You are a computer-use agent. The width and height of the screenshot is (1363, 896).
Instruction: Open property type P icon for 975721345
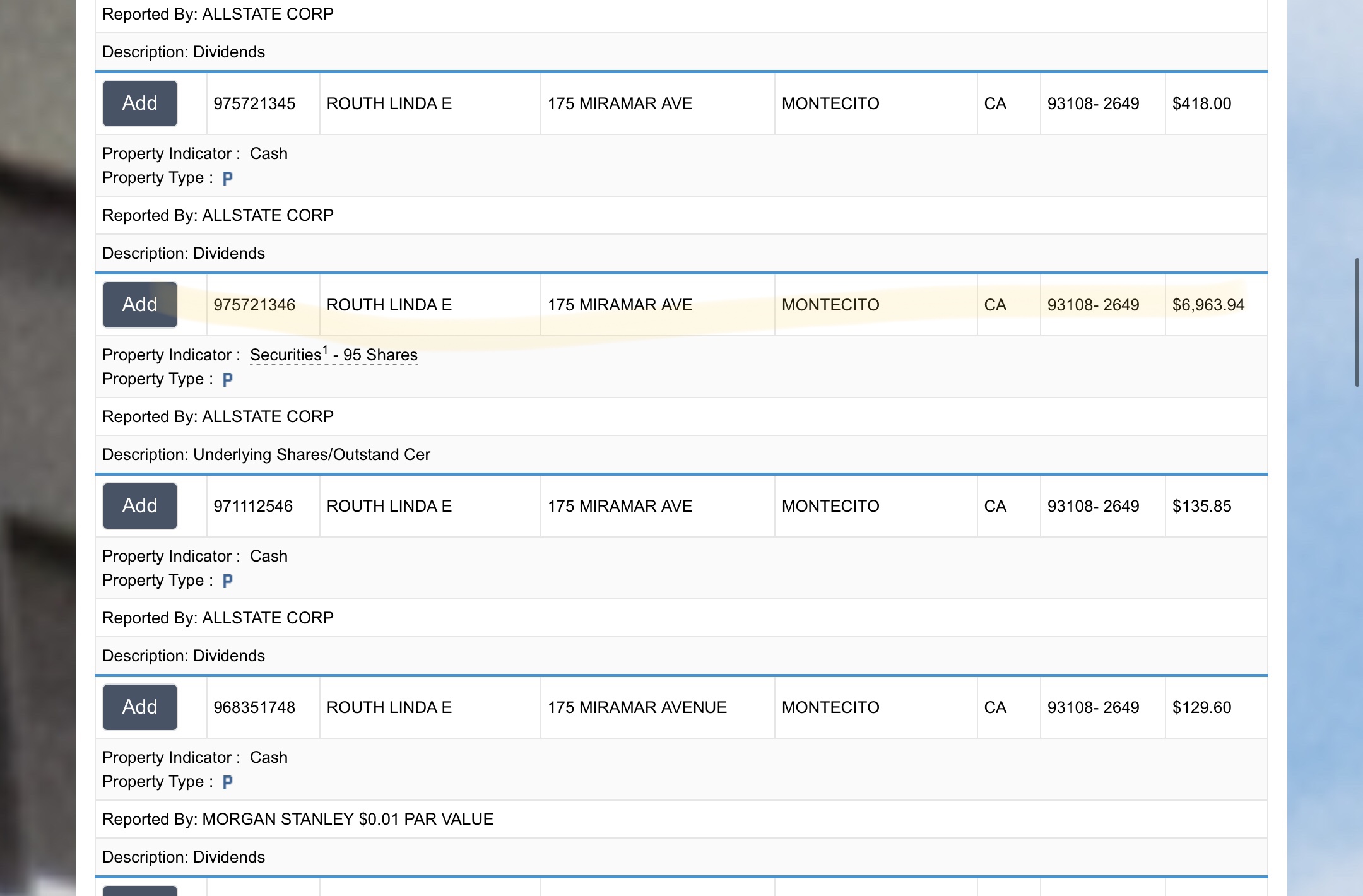tap(228, 179)
